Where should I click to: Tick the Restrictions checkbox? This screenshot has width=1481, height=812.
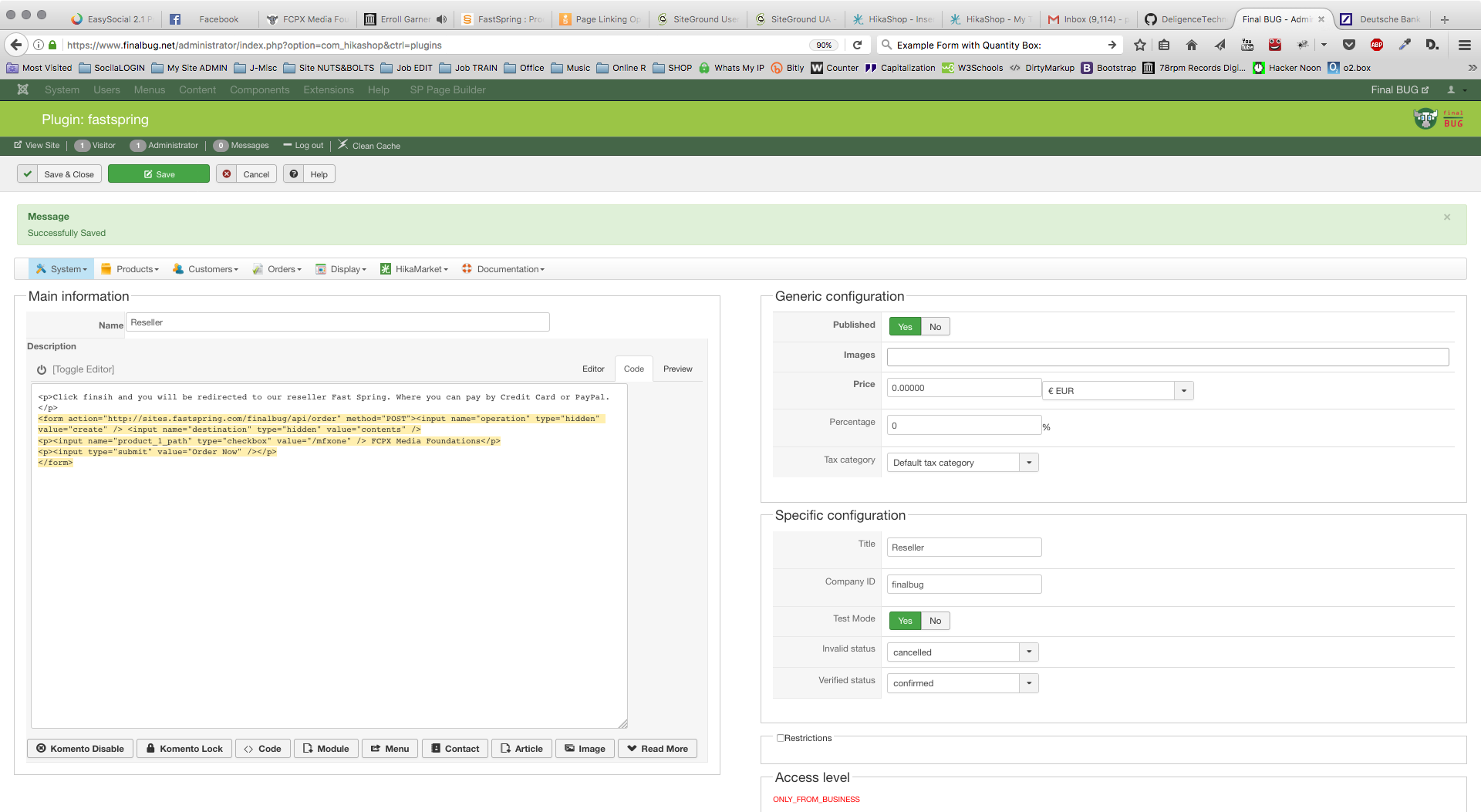(781, 738)
